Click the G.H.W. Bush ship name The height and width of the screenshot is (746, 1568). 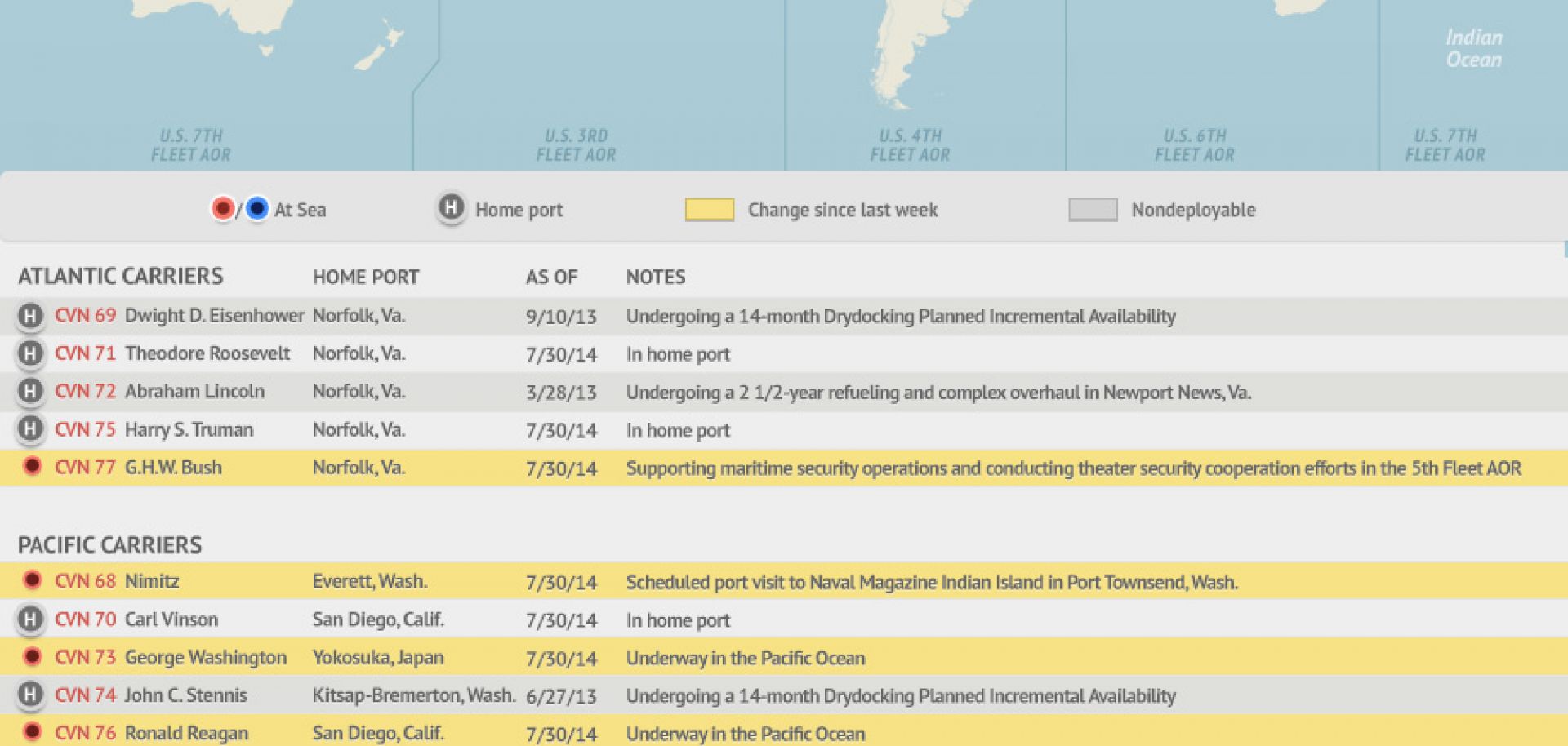pos(173,468)
